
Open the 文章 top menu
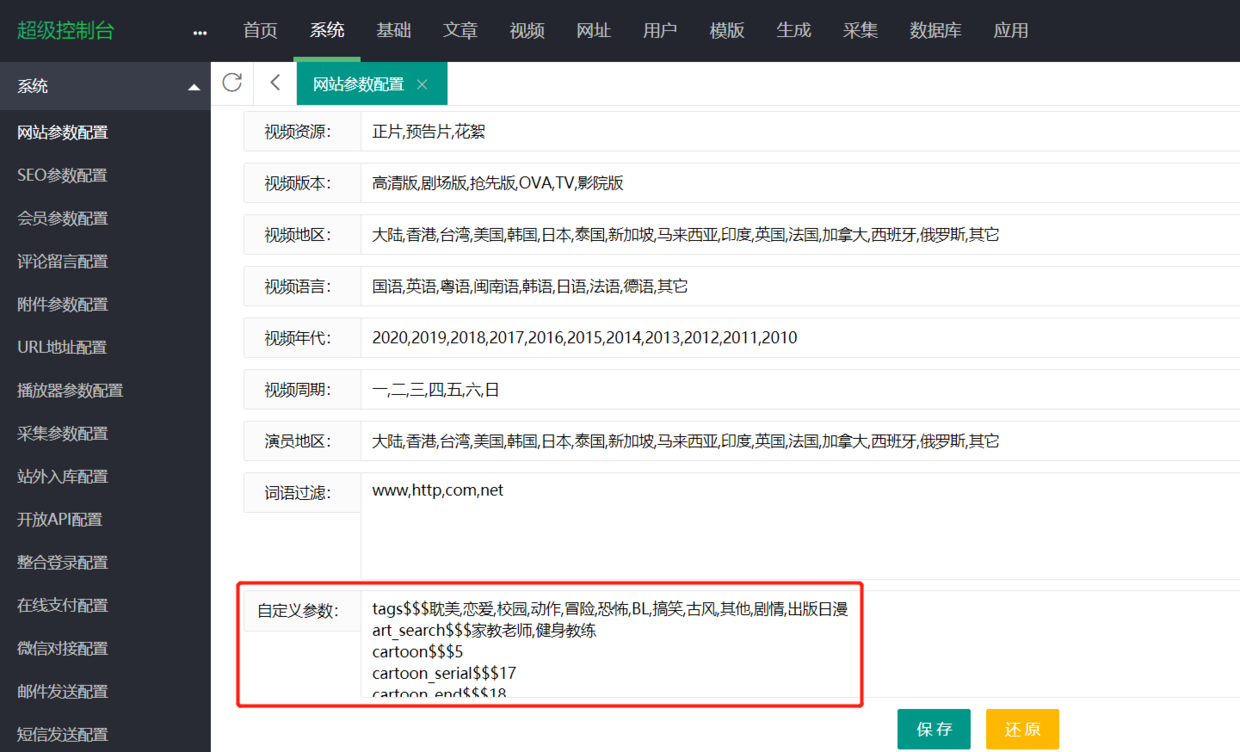[460, 30]
